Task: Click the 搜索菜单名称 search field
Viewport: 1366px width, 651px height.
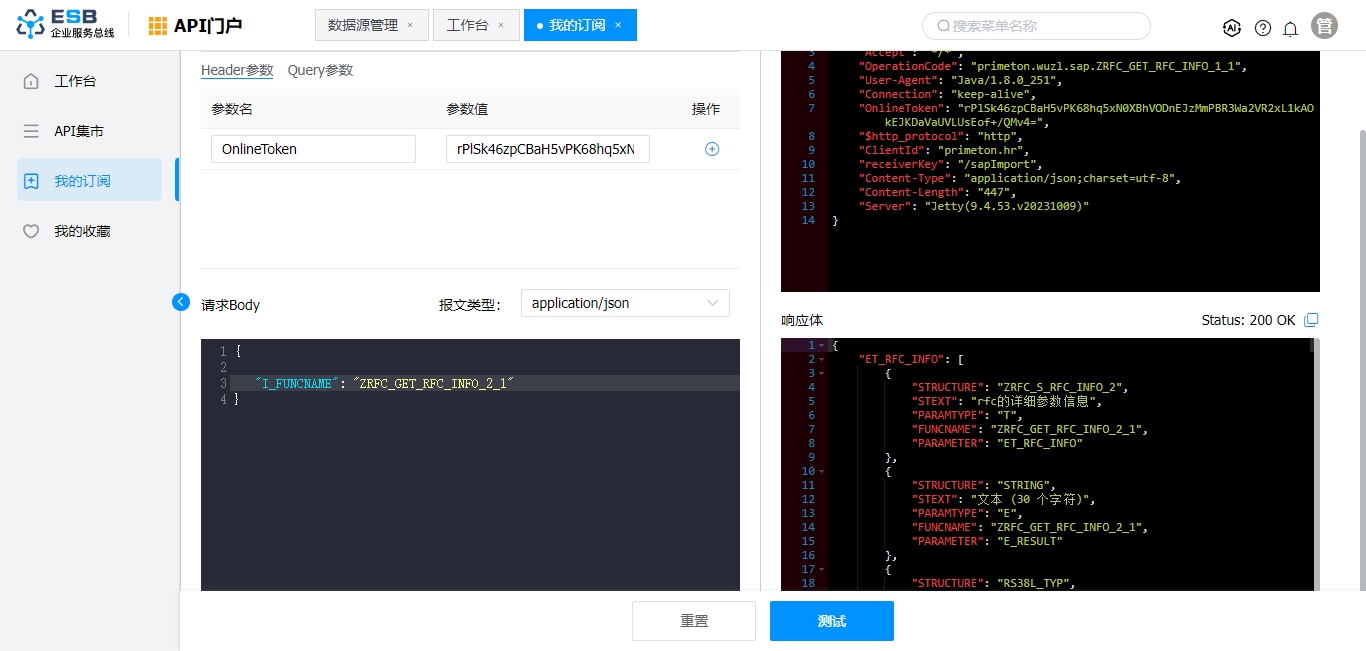Action: pyautogui.click(x=1036, y=26)
